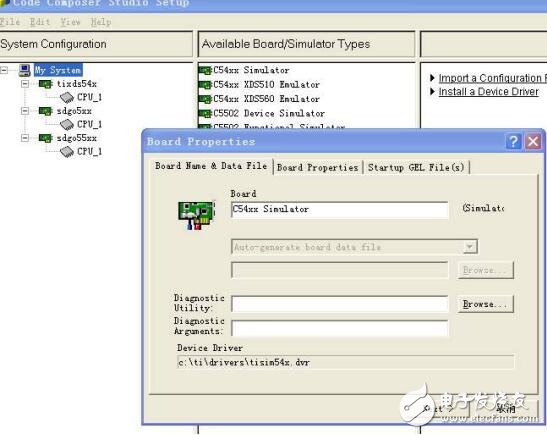Select the My System computer icon
This screenshot has height=435, width=547.
[25, 70]
